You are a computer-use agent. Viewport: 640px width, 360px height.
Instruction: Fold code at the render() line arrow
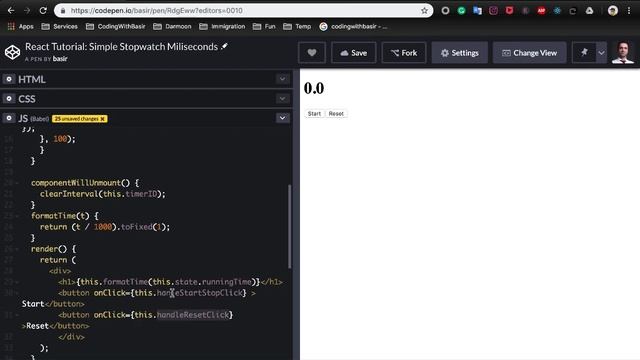(x=17, y=249)
